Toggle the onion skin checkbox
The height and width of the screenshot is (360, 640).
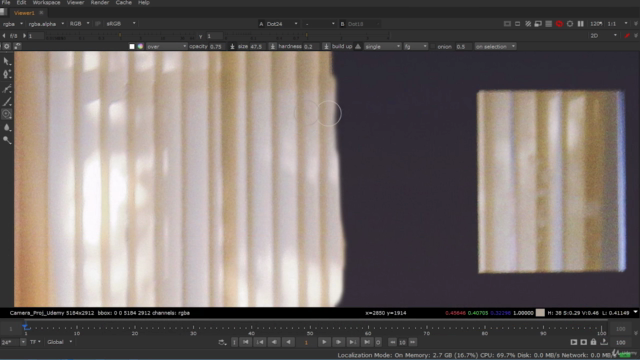433,47
